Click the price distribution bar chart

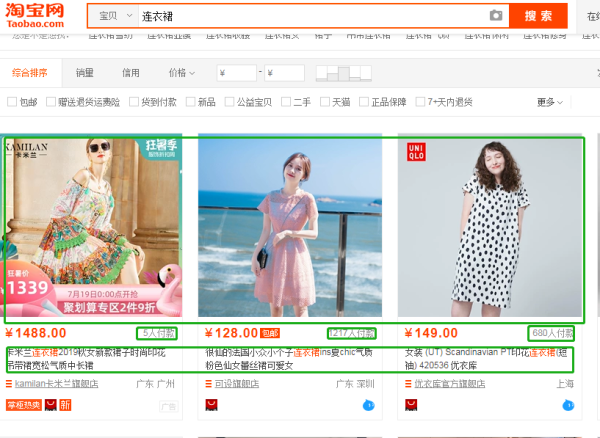tap(344, 73)
